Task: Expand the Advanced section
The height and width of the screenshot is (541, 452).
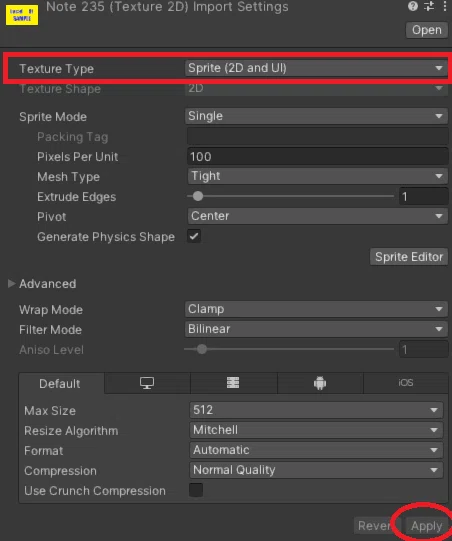Action: tap(11, 284)
